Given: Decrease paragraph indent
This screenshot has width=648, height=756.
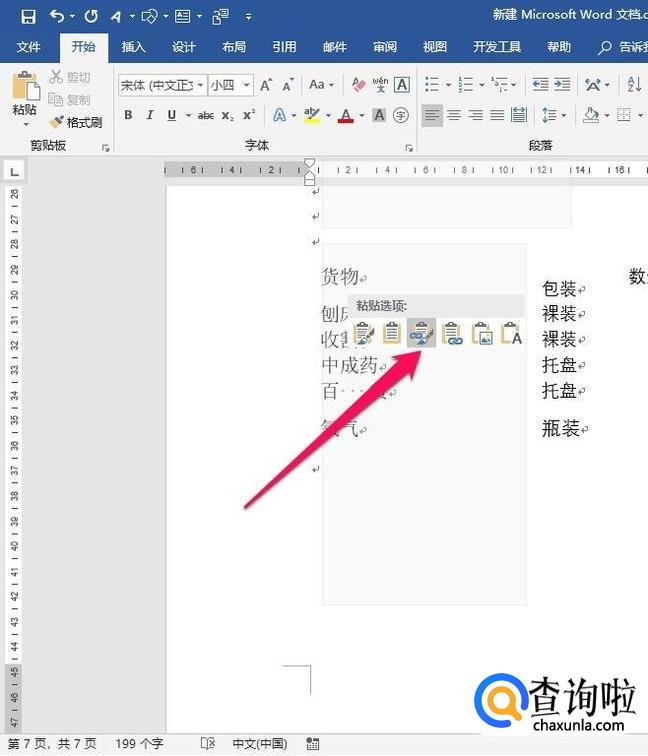Looking at the screenshot, I should pyautogui.click(x=540, y=85).
